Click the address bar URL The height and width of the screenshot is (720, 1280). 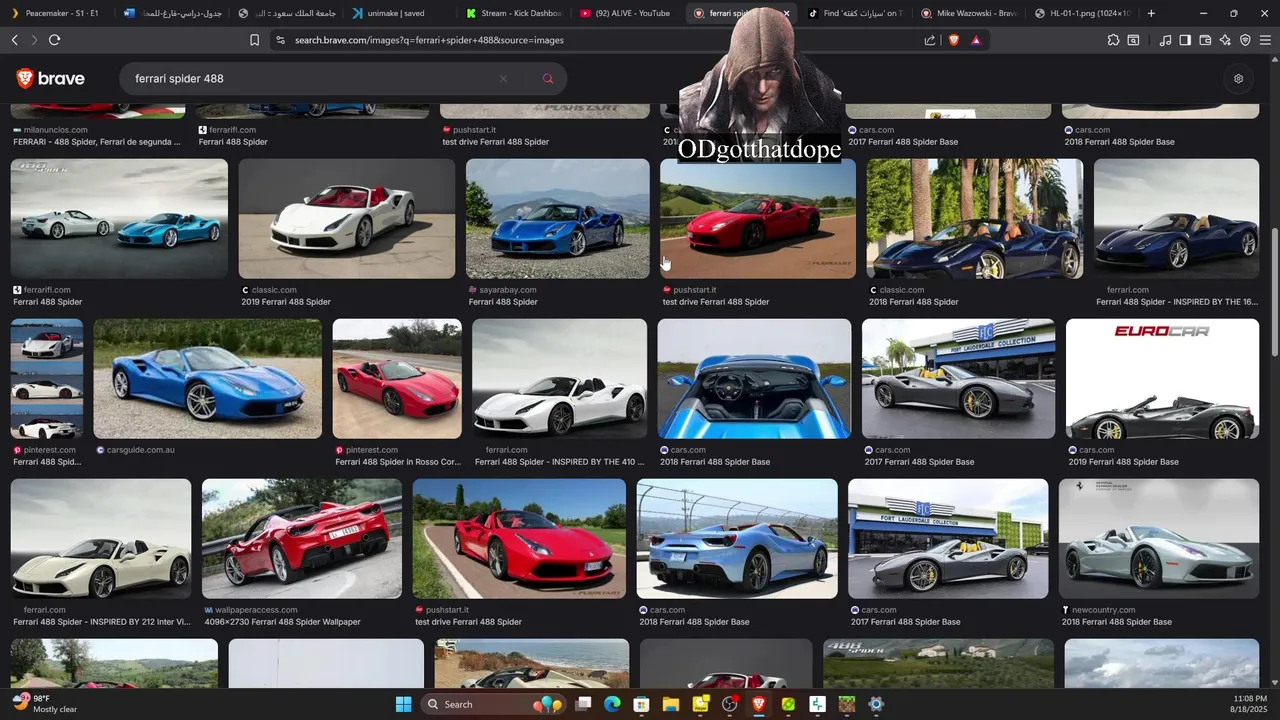429,40
